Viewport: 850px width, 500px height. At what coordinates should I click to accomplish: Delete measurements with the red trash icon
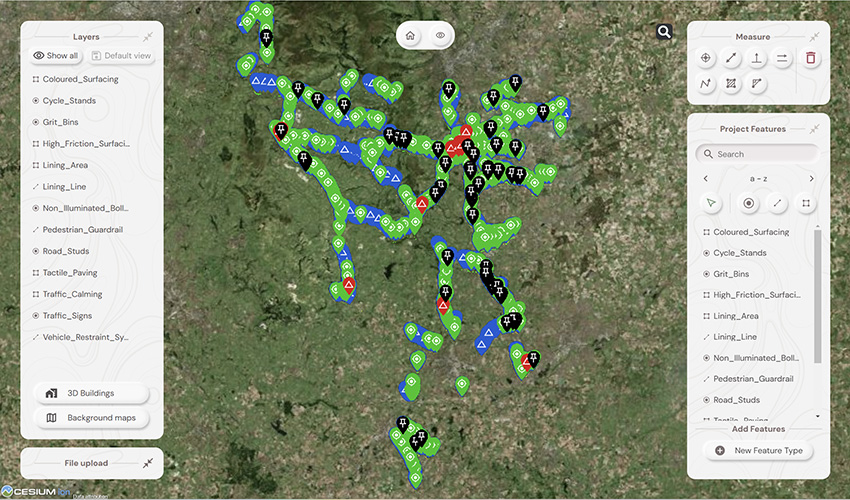(810, 59)
